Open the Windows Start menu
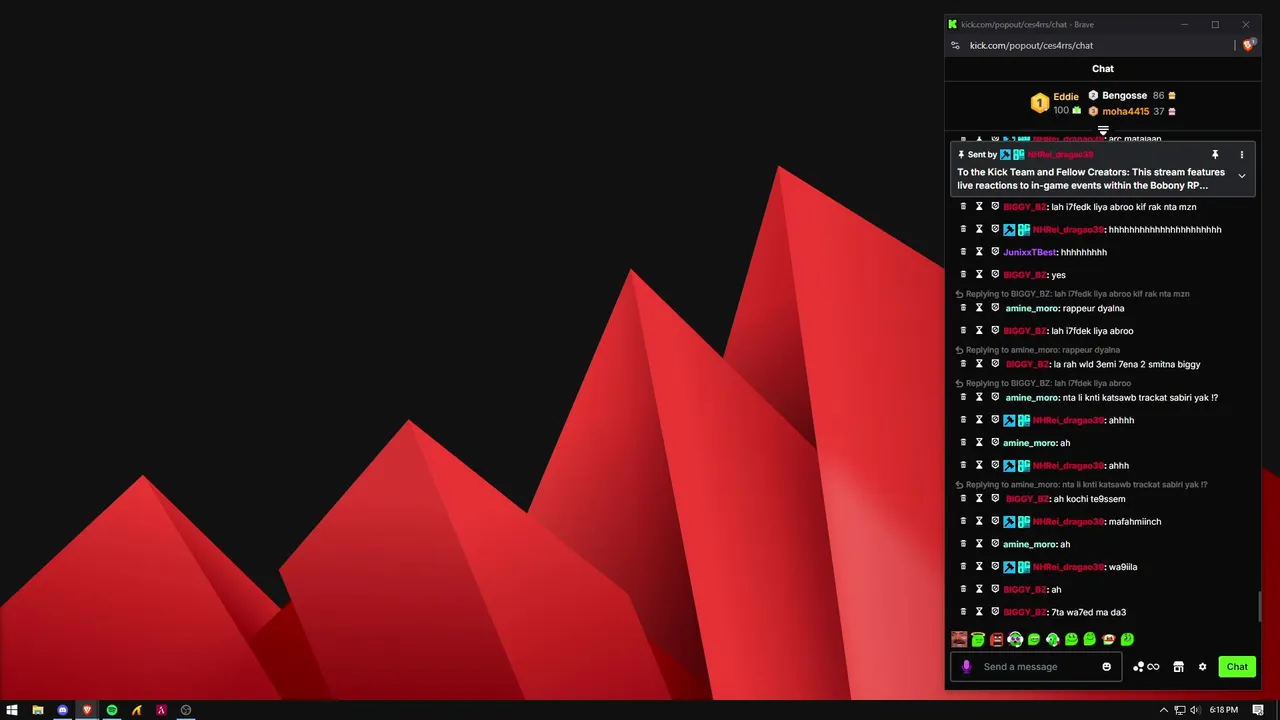The width and height of the screenshot is (1280, 720). click(12, 710)
